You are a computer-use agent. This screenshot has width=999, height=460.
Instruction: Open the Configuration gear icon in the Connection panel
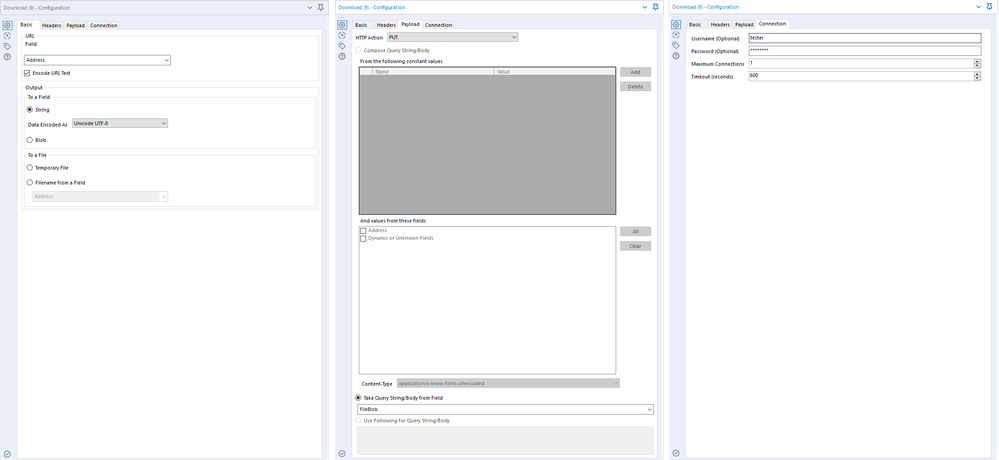click(676, 25)
